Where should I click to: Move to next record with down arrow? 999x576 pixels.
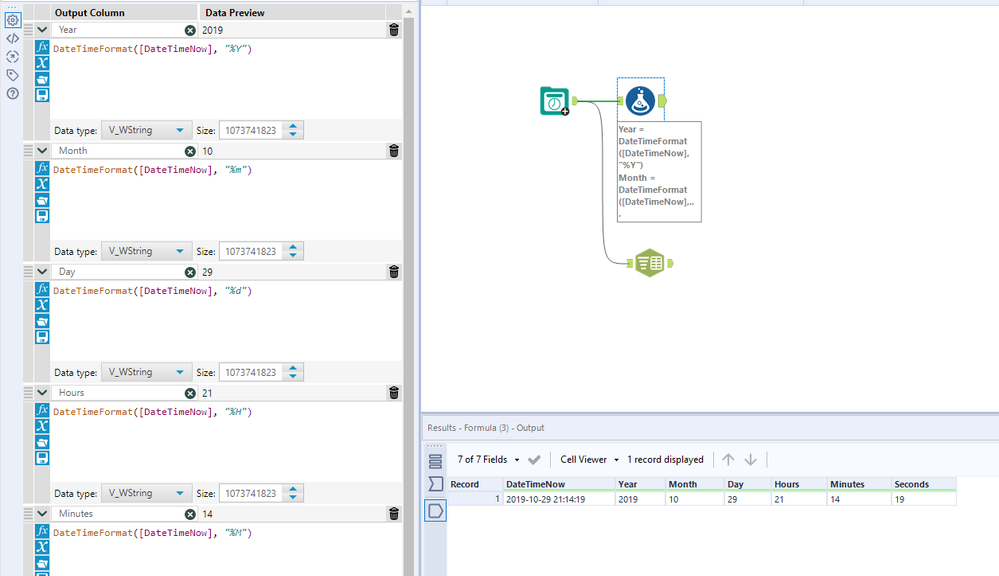click(751, 459)
